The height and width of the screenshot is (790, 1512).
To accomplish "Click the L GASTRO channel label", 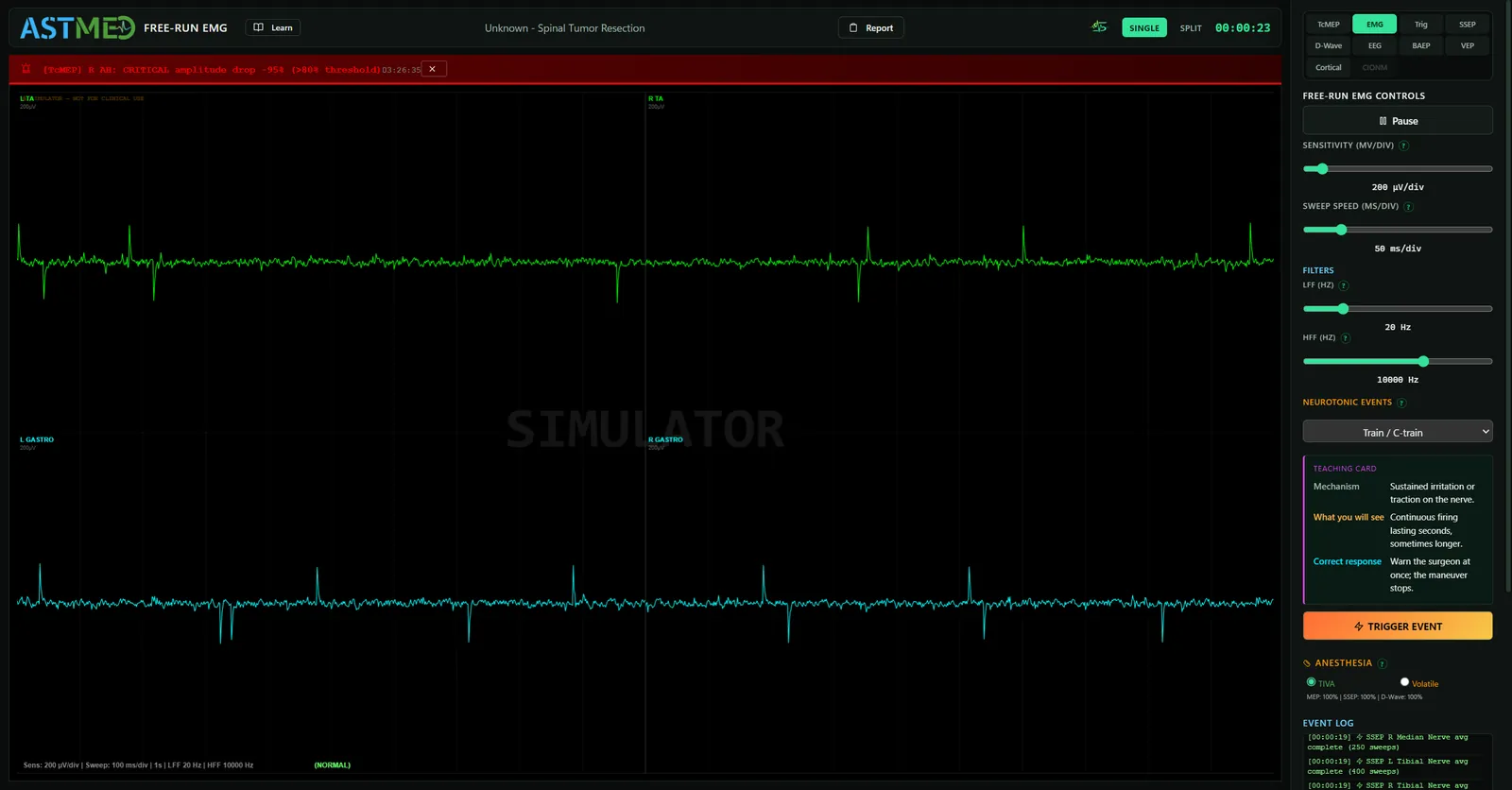I will [x=37, y=439].
